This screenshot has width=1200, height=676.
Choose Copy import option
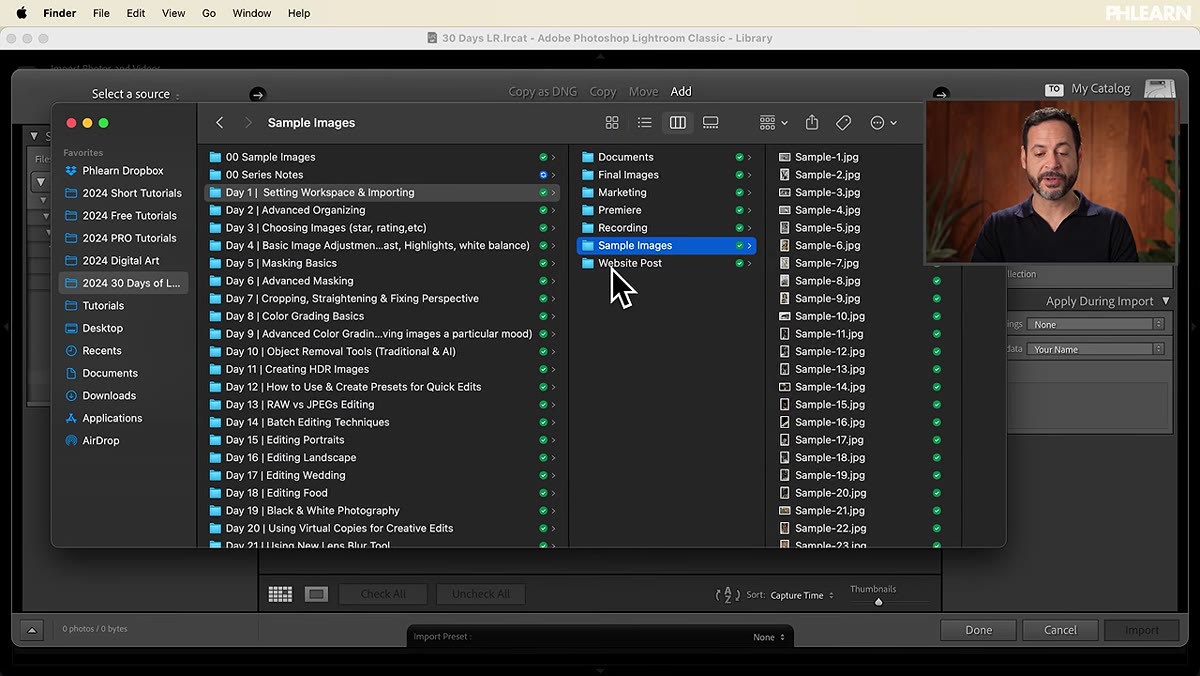603,91
